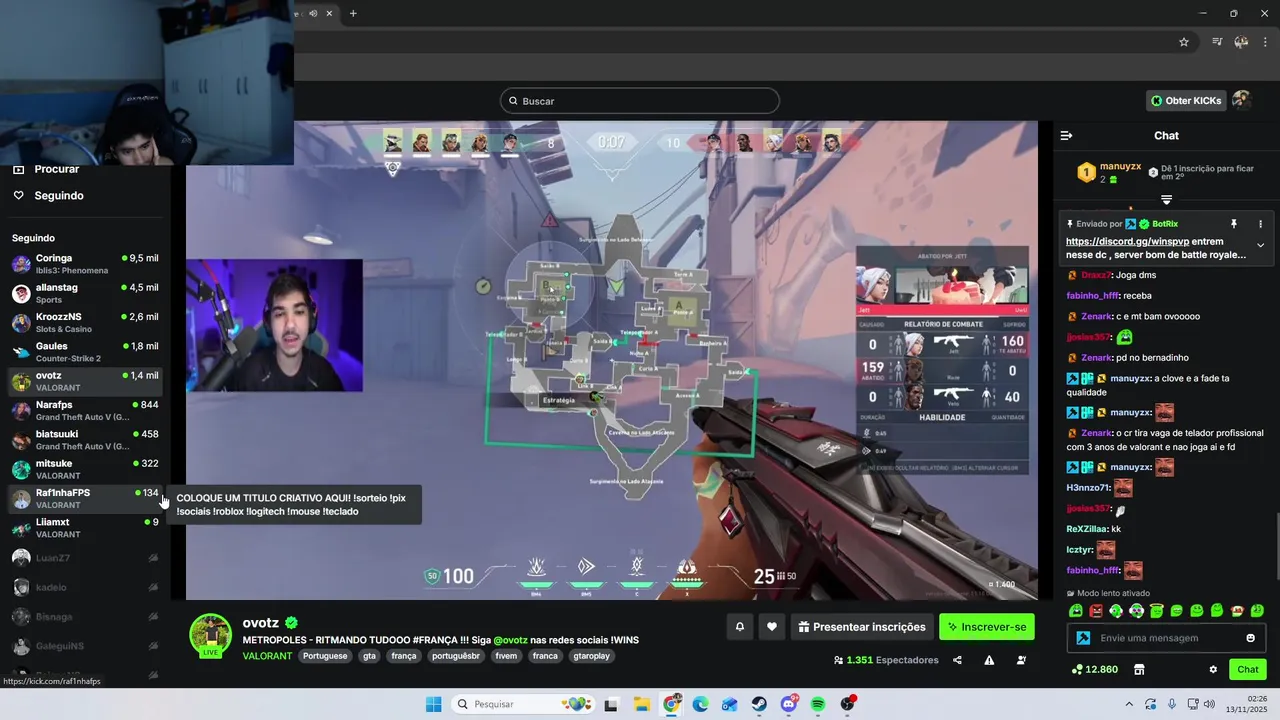Open Steam from the taskbar
1280x720 pixels.
point(759,704)
